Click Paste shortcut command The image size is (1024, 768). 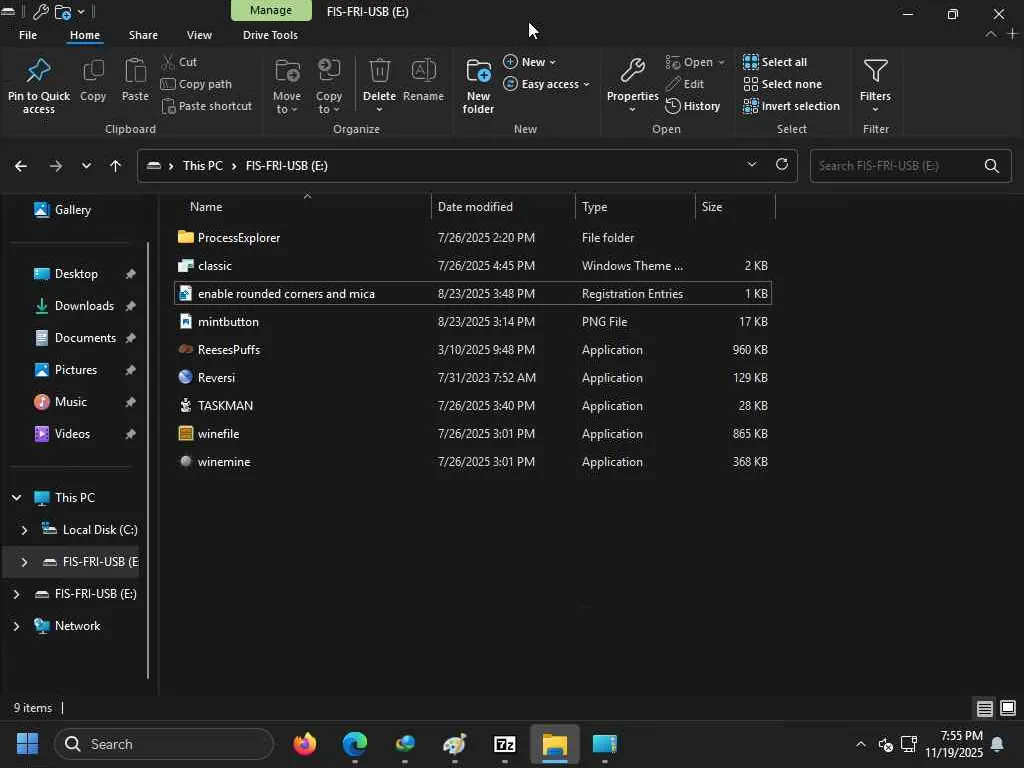(206, 106)
